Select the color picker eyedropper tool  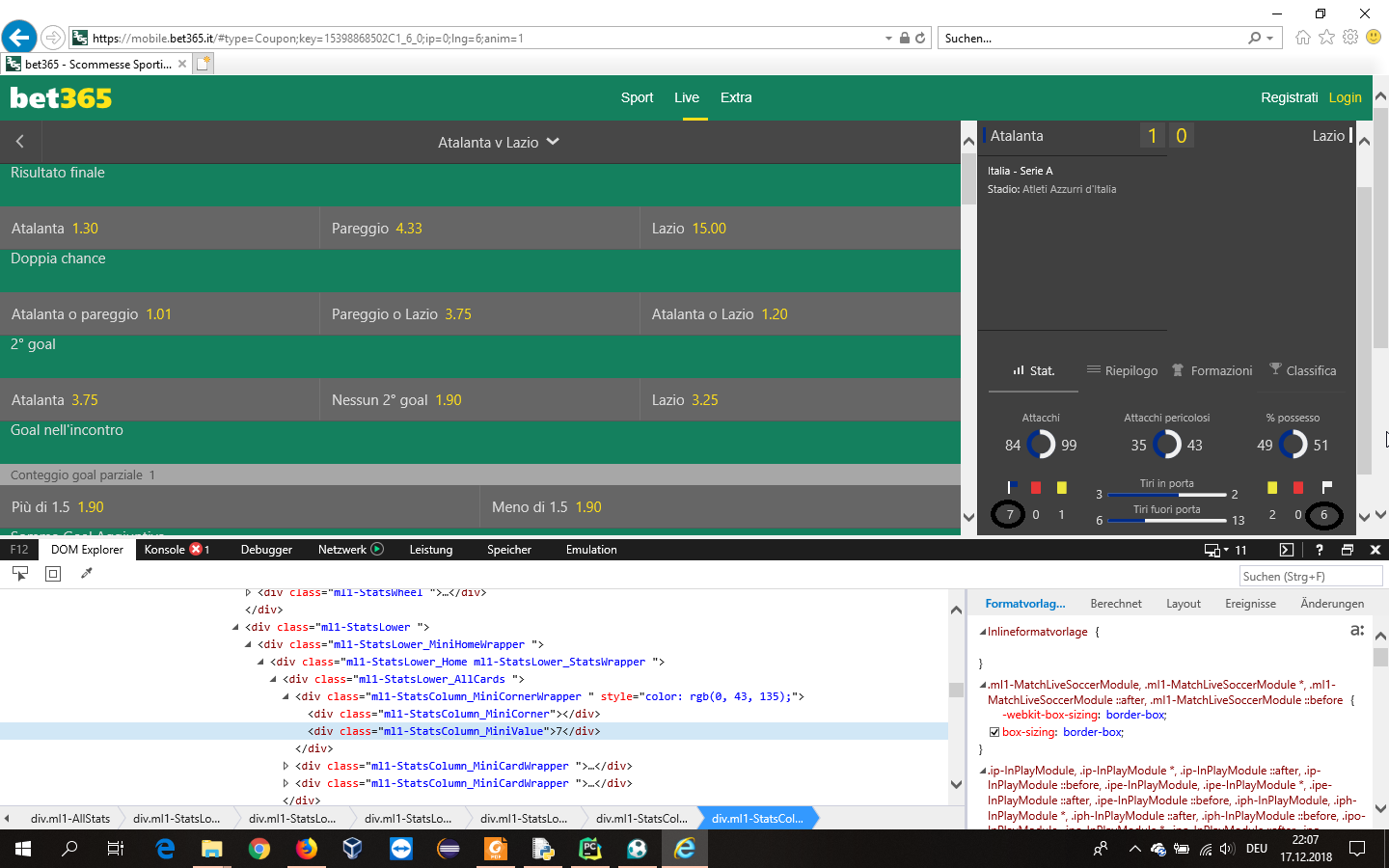pyautogui.click(x=86, y=573)
